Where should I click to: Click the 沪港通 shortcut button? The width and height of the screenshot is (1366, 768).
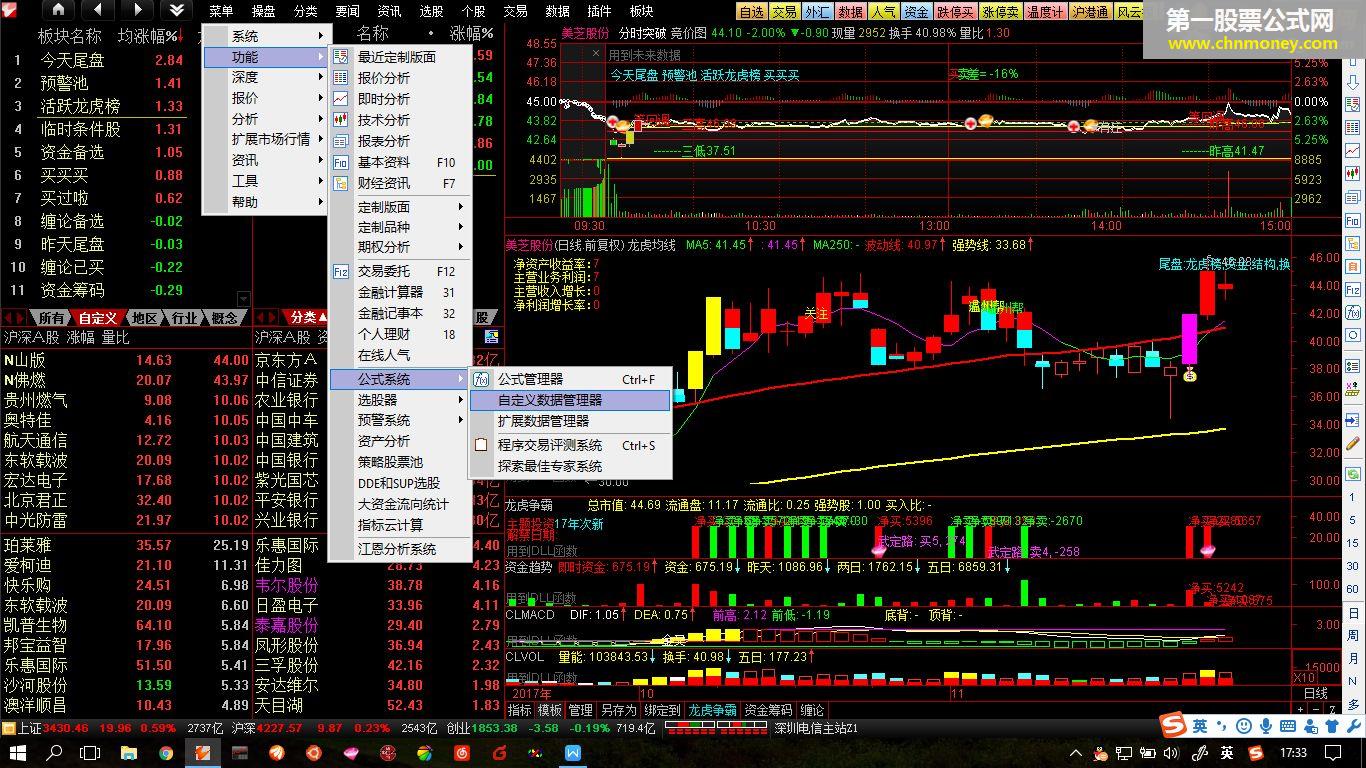pos(1090,12)
